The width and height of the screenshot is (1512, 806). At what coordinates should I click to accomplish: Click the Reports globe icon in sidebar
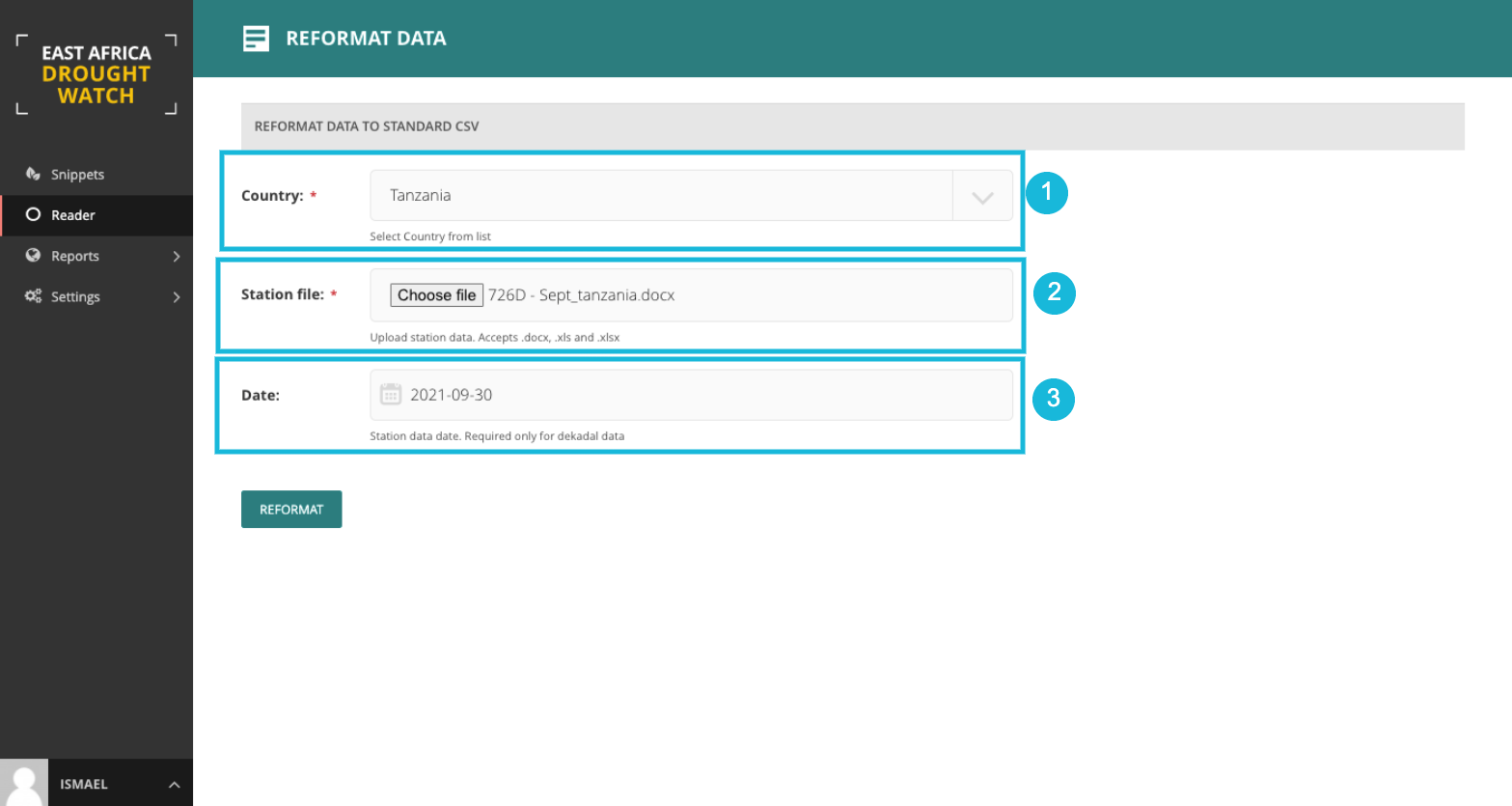point(33,255)
